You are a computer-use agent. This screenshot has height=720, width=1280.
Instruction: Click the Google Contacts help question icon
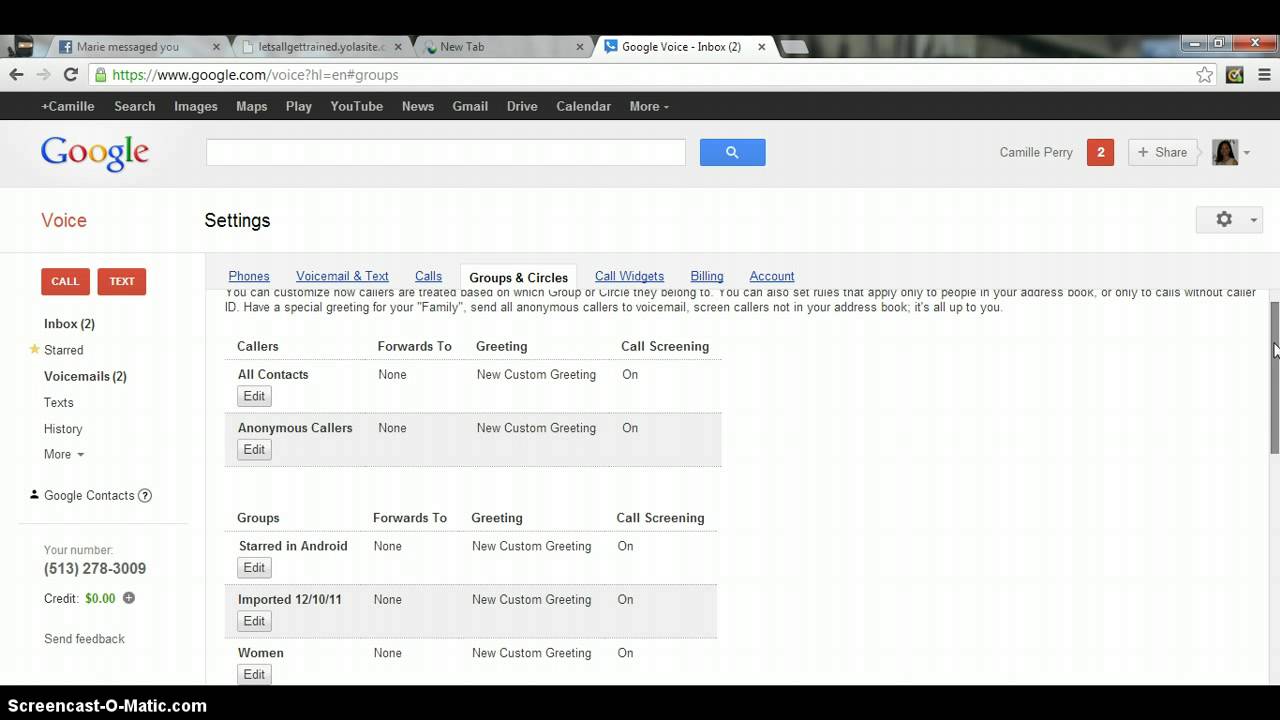click(145, 495)
